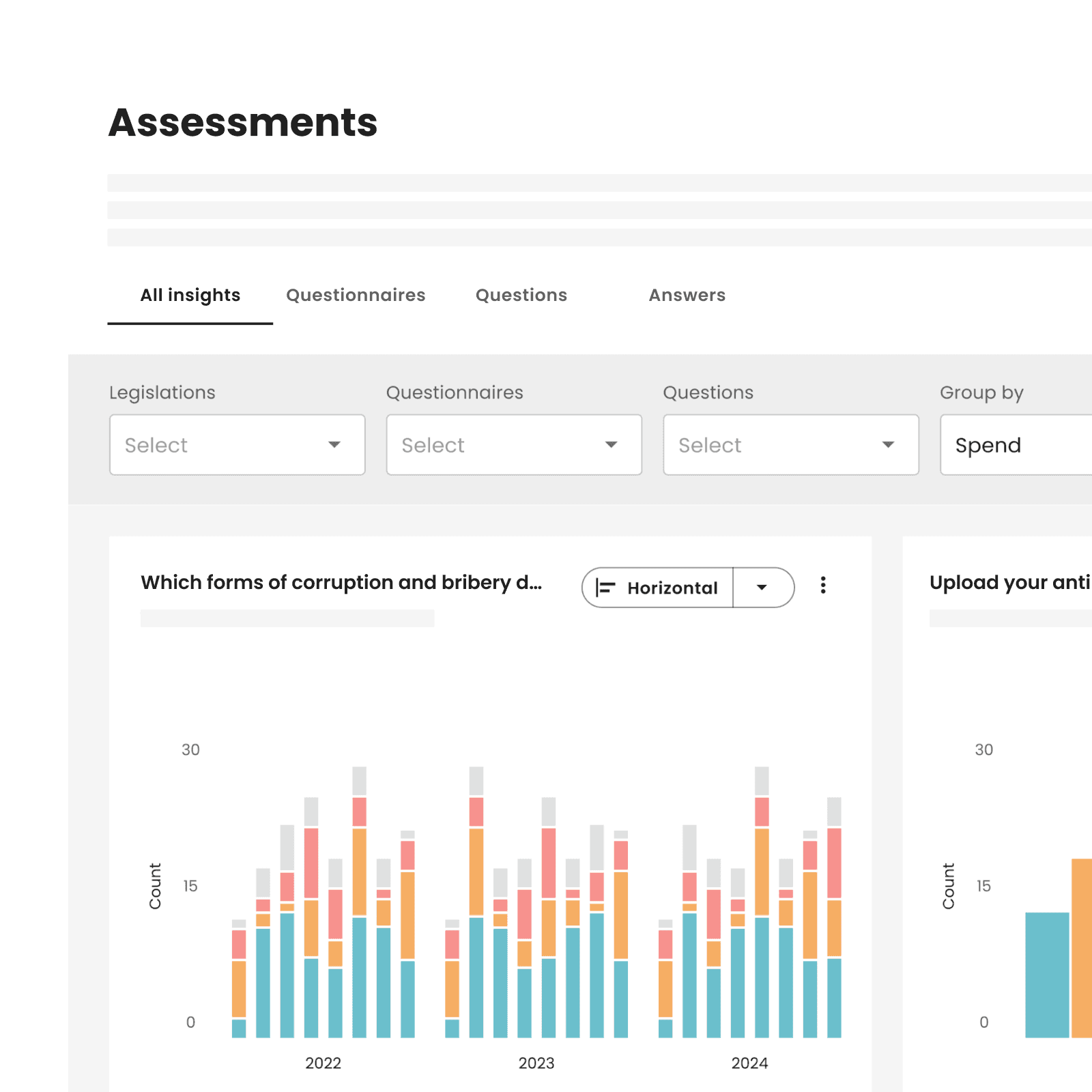Click the Horizontal orientation button

(657, 587)
